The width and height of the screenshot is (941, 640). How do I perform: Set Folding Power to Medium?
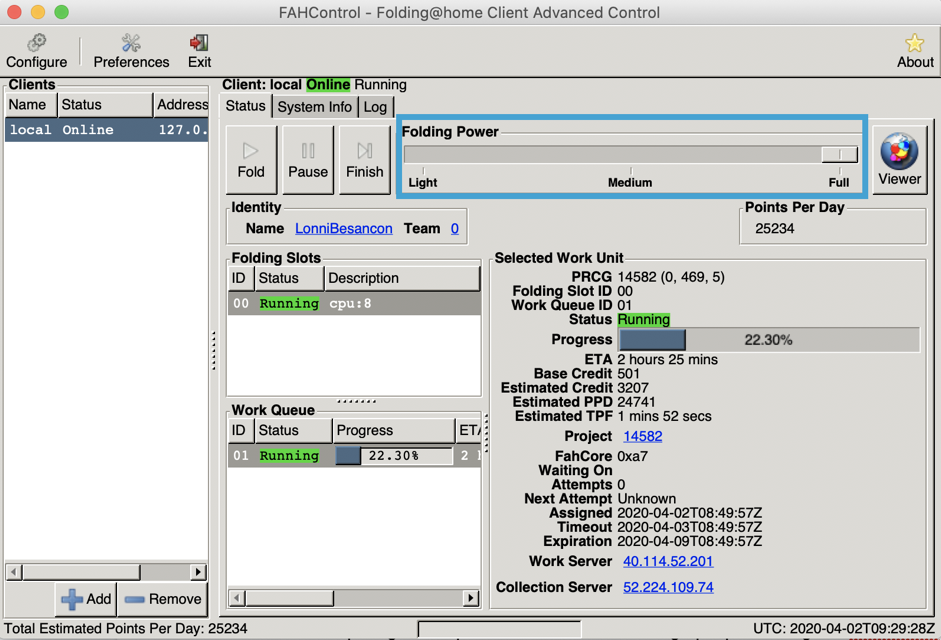coord(630,183)
